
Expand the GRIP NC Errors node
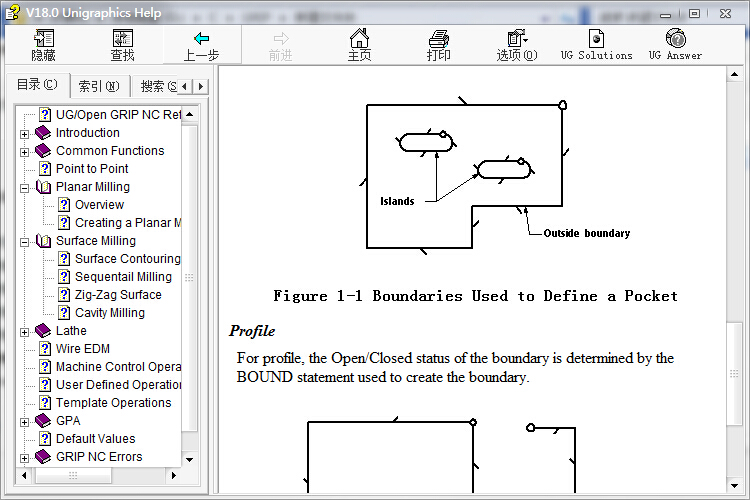click(x=25, y=457)
